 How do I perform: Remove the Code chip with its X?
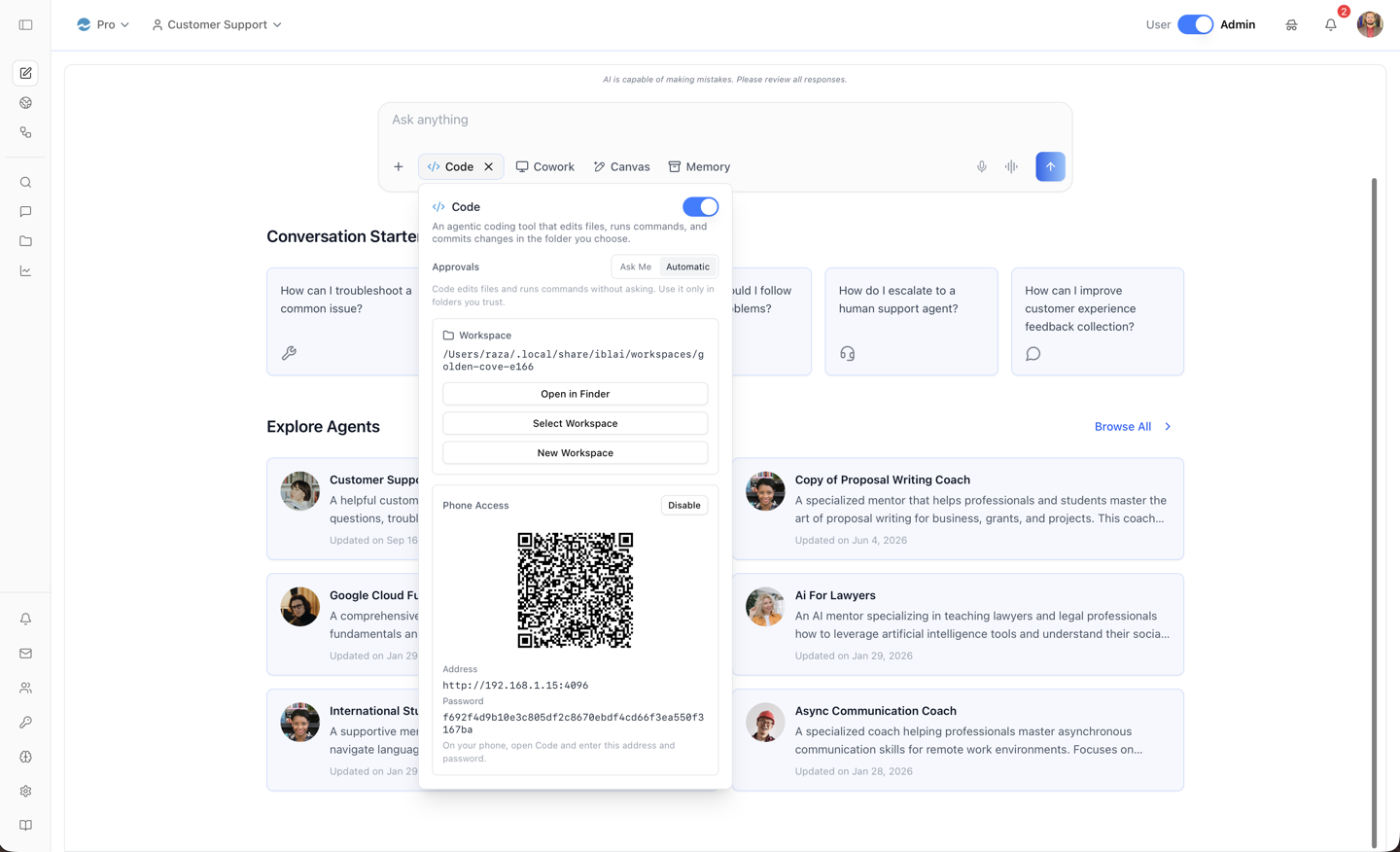[x=489, y=166]
